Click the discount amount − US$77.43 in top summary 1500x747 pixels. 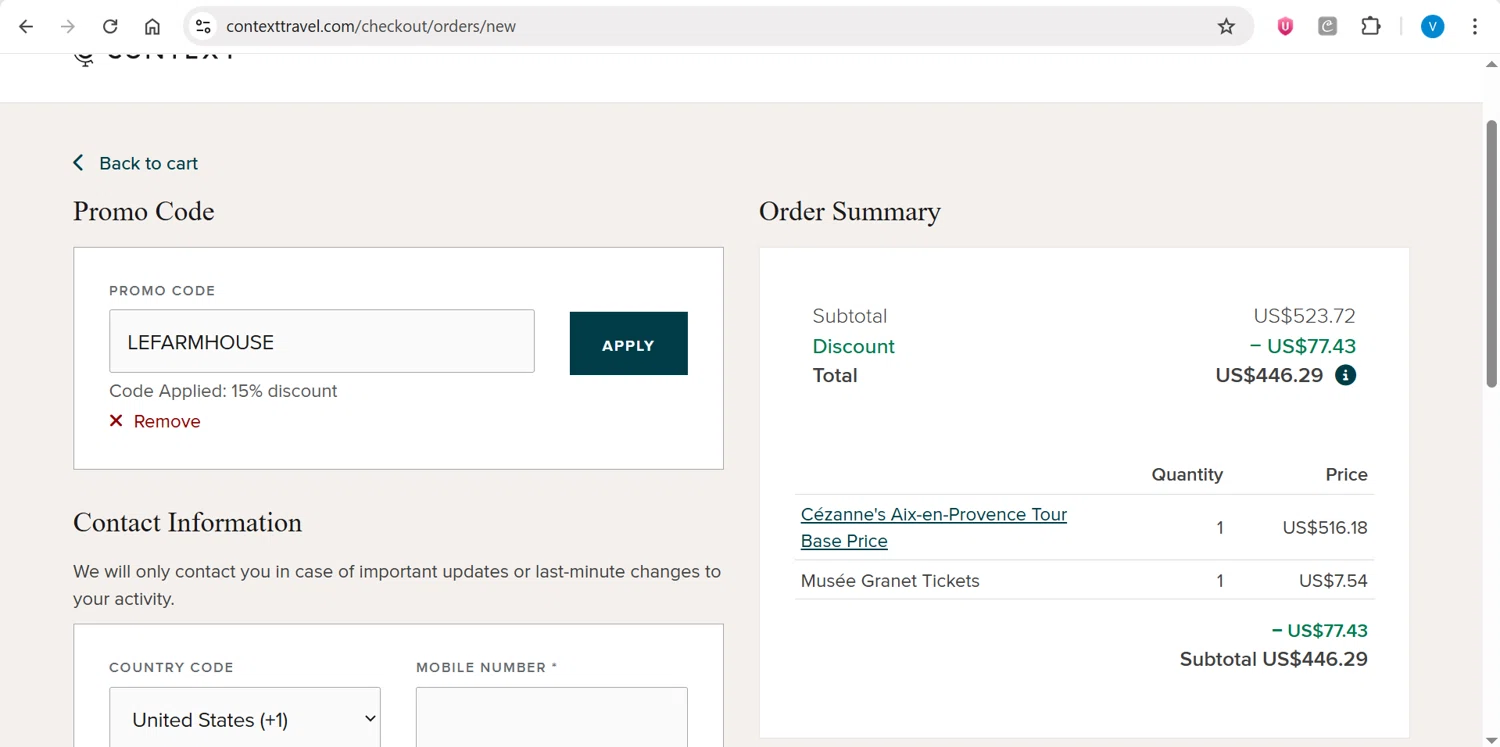[1303, 346]
